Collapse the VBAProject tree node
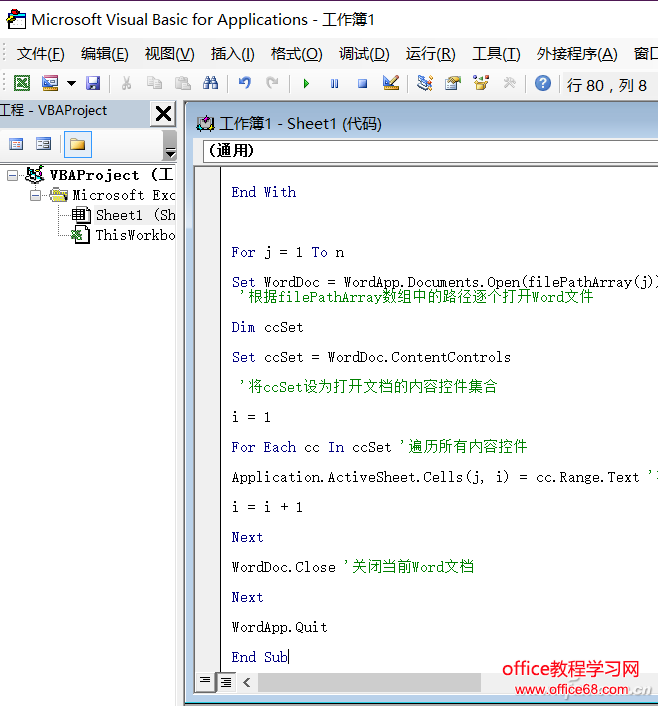Viewport: 658px width, 706px height. [x=13, y=175]
